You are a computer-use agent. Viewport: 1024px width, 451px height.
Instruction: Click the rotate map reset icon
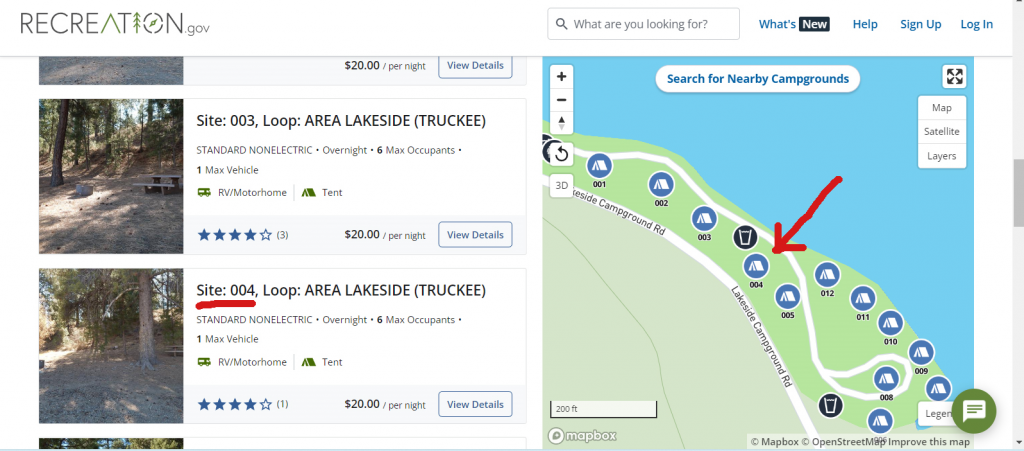click(x=561, y=153)
